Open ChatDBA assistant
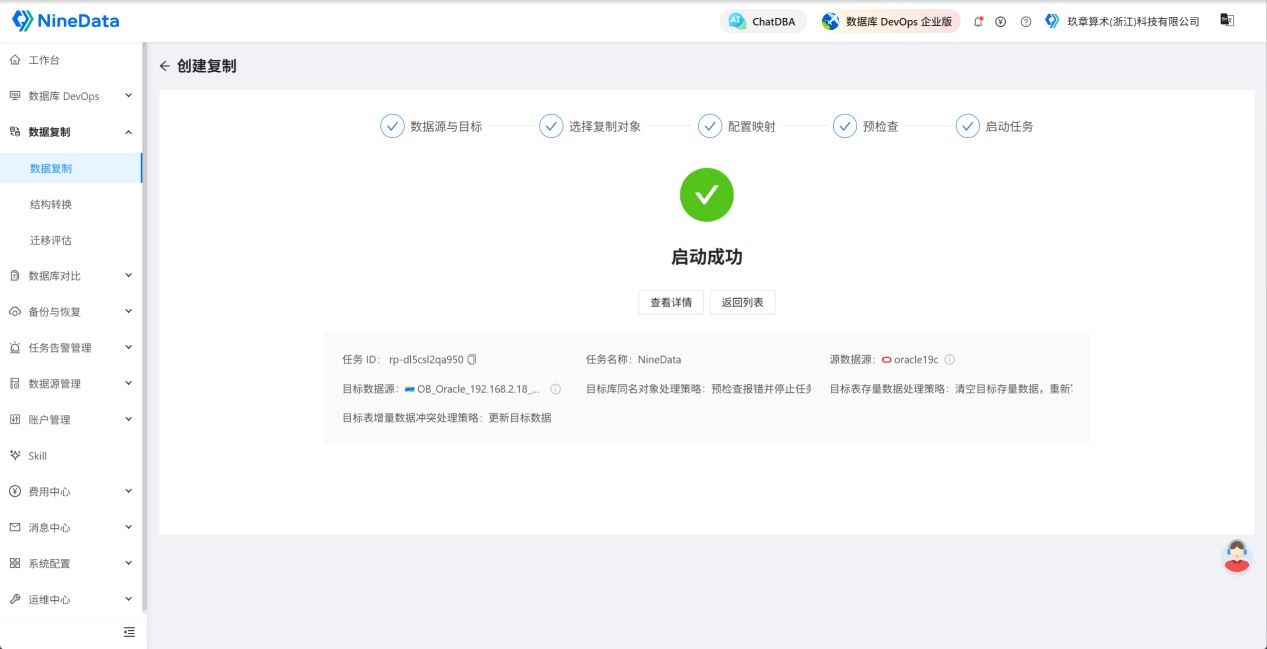 [763, 21]
